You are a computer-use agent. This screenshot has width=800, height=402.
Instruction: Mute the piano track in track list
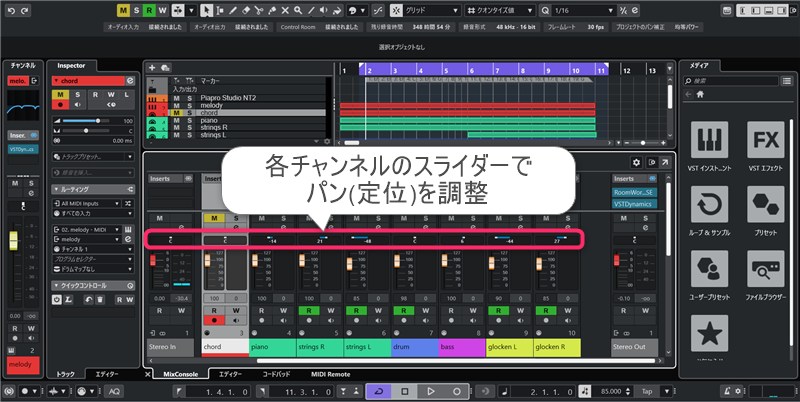pyautogui.click(x=177, y=120)
